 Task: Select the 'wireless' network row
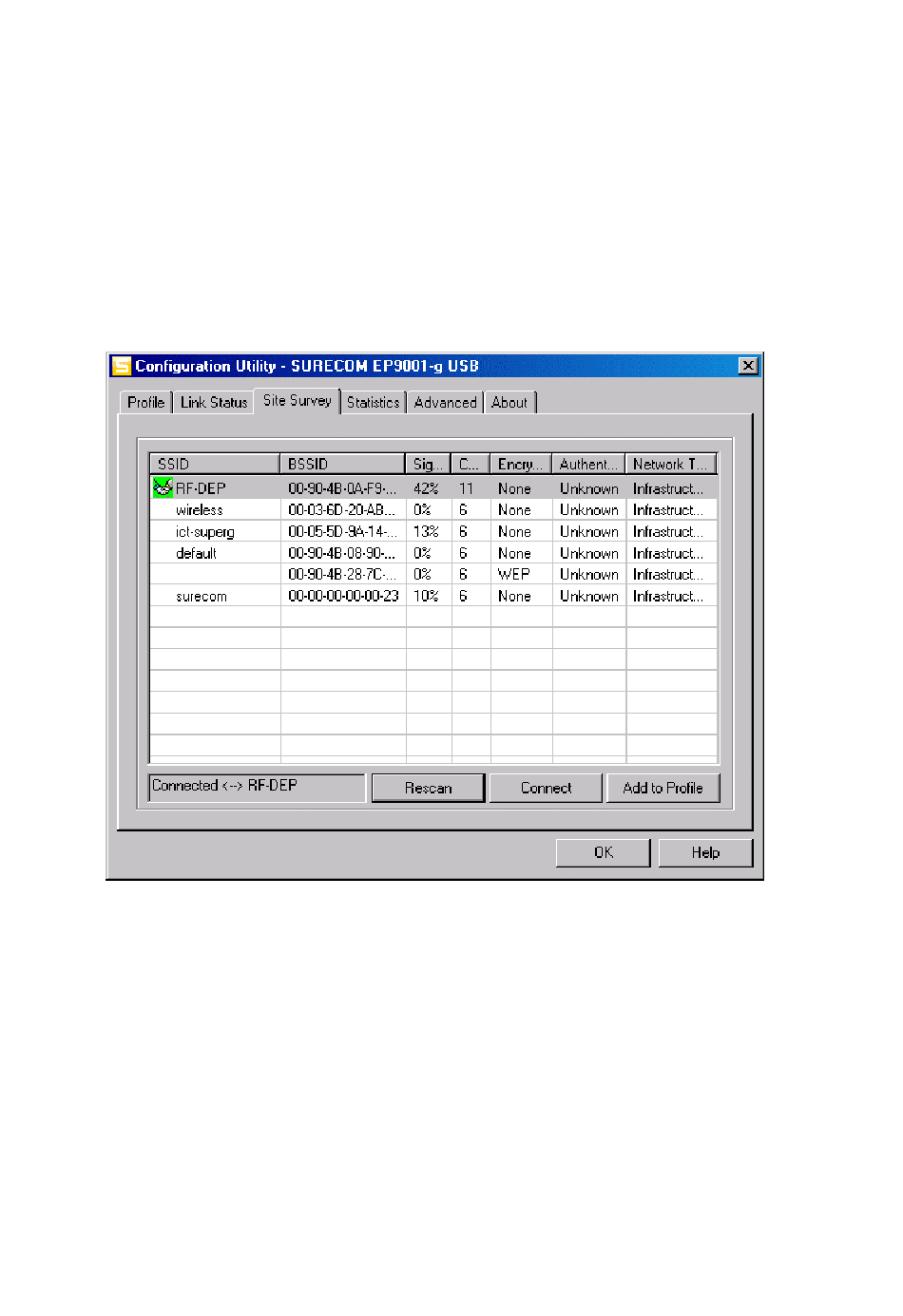coord(200,510)
